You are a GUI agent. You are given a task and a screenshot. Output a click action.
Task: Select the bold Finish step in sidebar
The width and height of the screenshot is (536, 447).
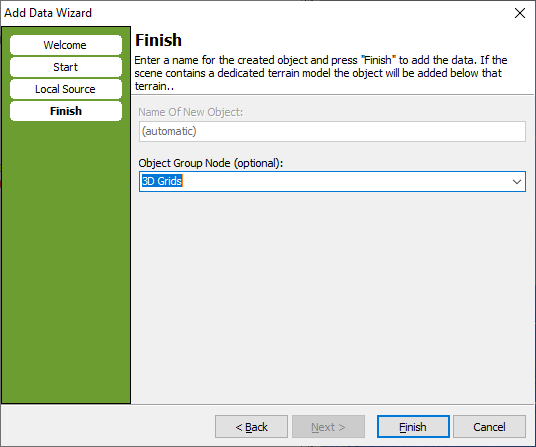(x=66, y=111)
